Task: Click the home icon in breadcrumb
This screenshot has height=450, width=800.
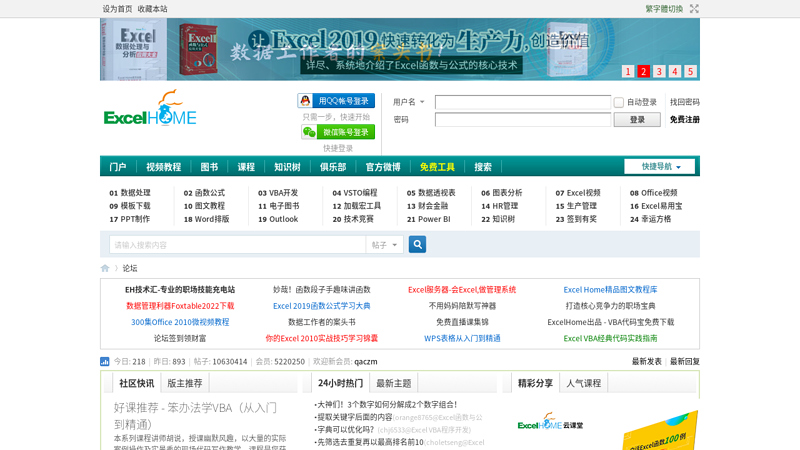Action: 105,268
